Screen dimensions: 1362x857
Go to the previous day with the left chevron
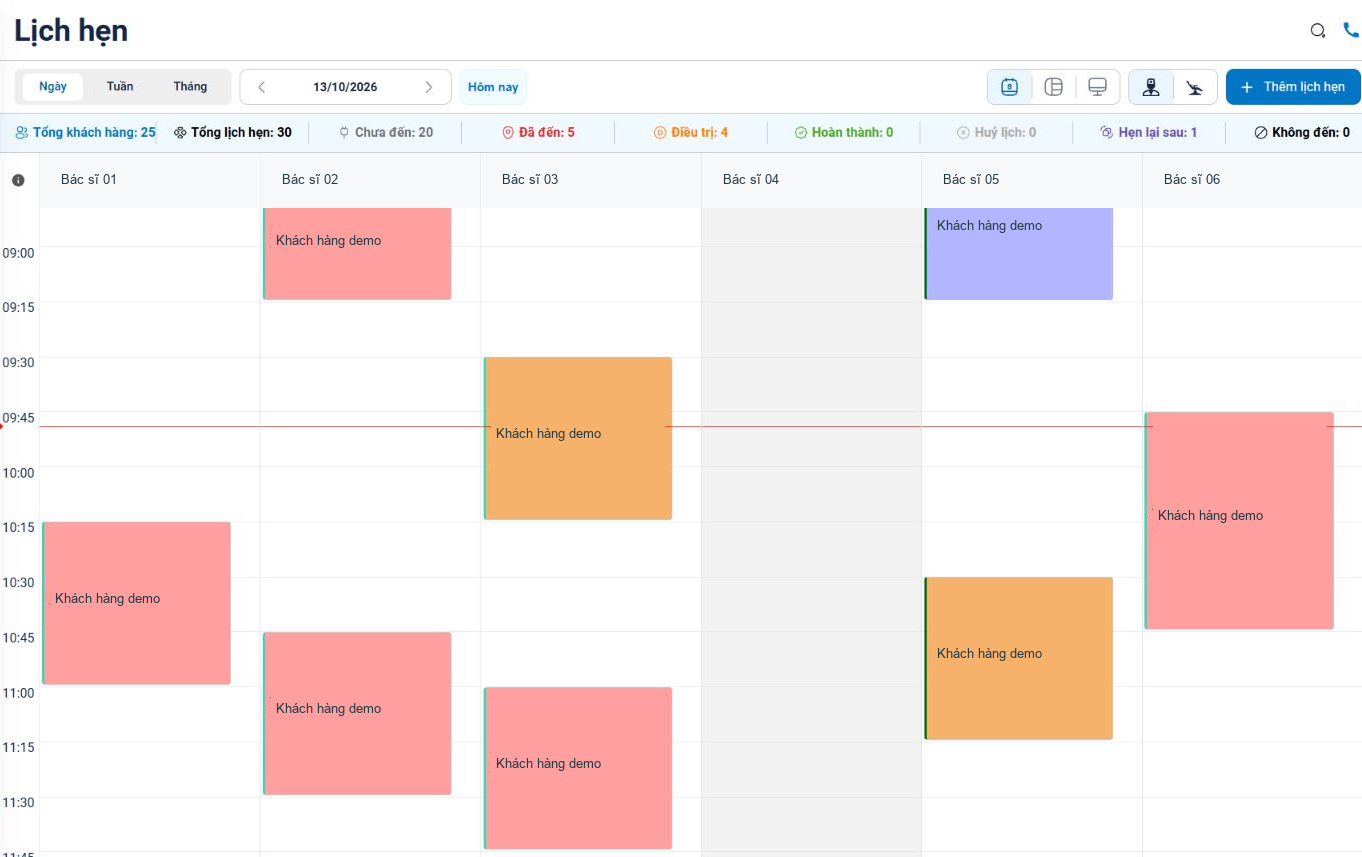click(x=262, y=87)
